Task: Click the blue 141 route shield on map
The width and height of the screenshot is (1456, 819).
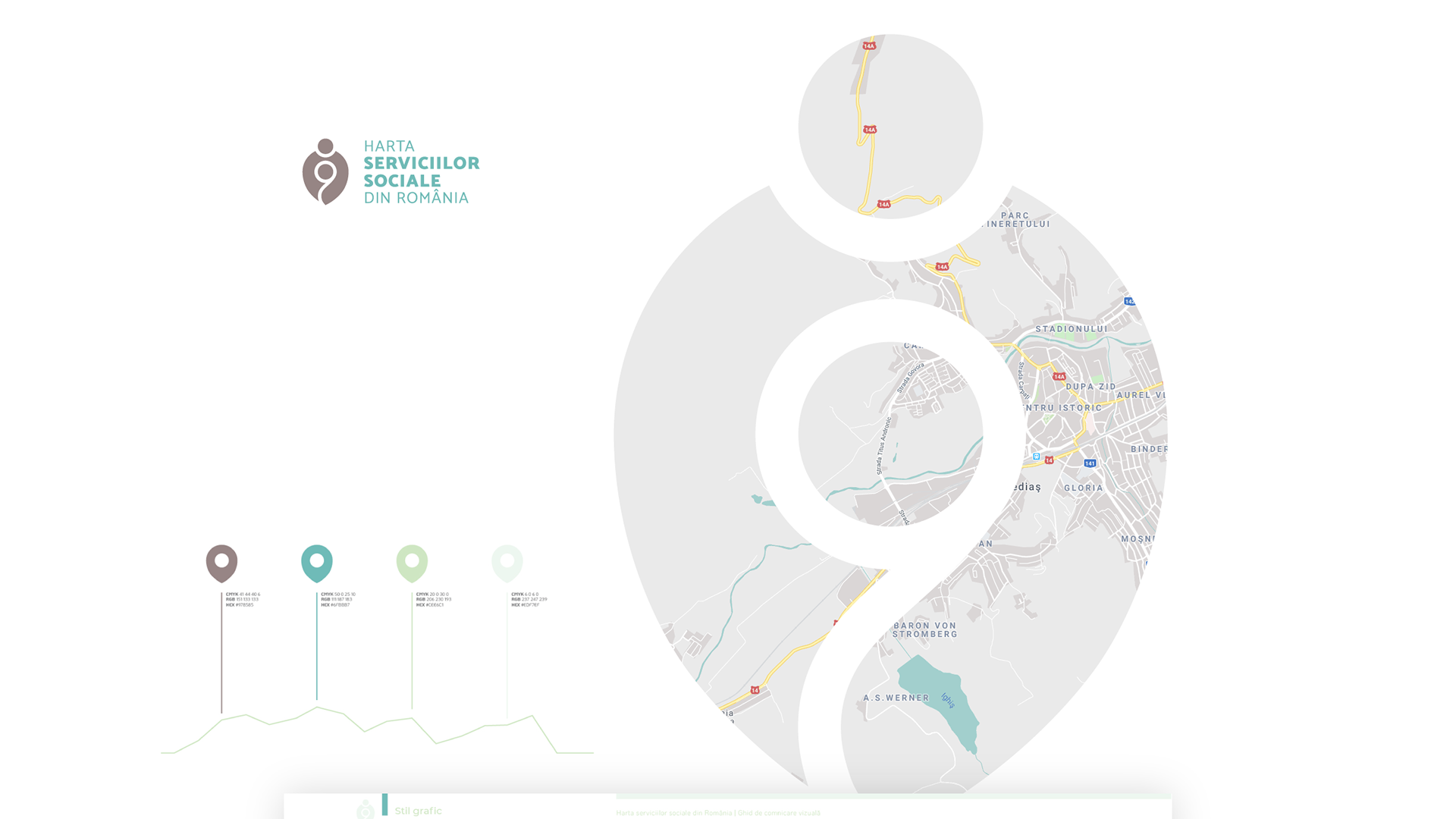Action: pyautogui.click(x=1090, y=463)
